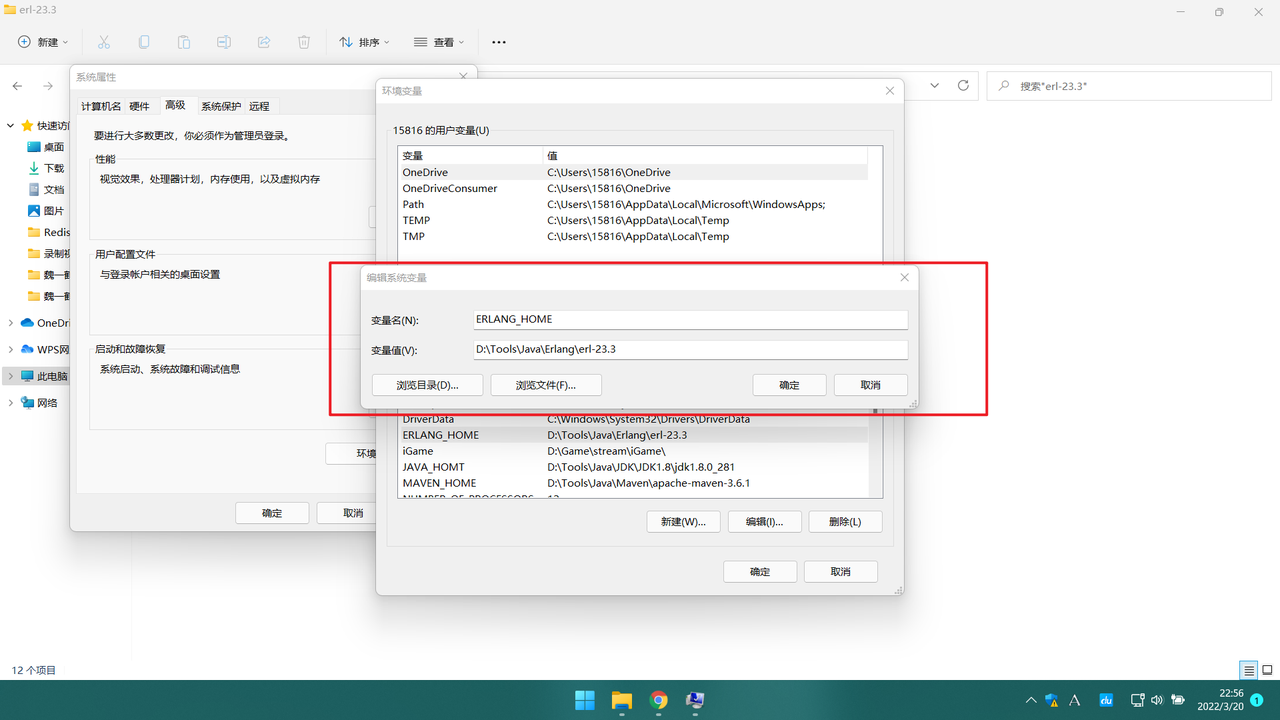Click the Rename icon in Explorer toolbar
The height and width of the screenshot is (720, 1280).
click(x=224, y=42)
